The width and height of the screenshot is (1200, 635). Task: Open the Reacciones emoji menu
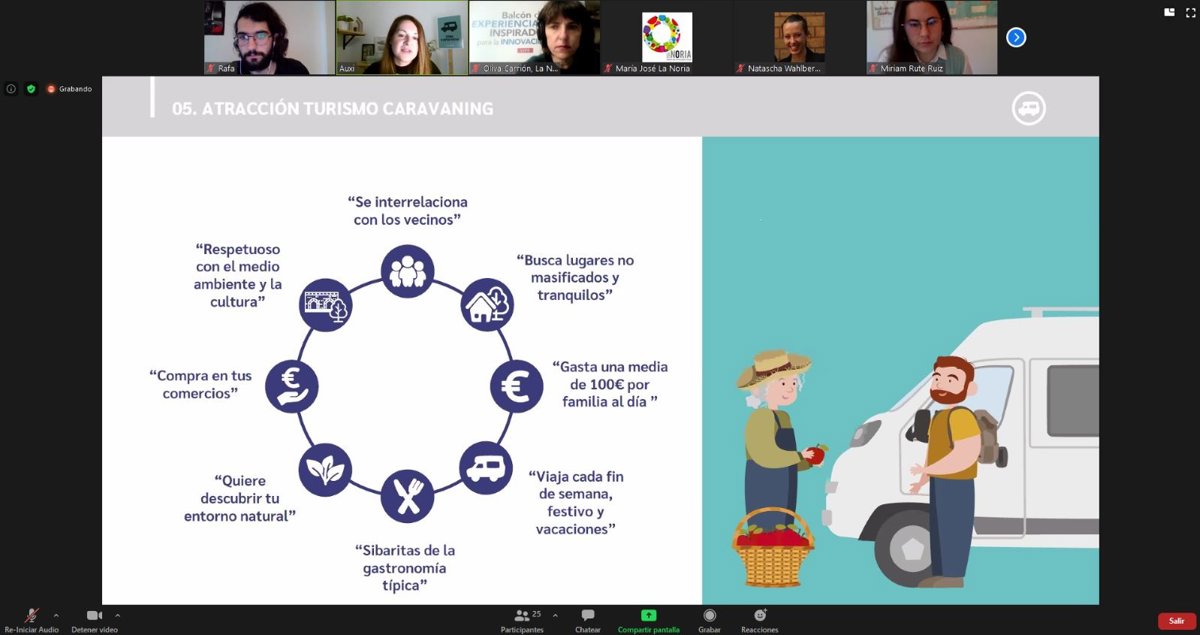click(x=760, y=615)
